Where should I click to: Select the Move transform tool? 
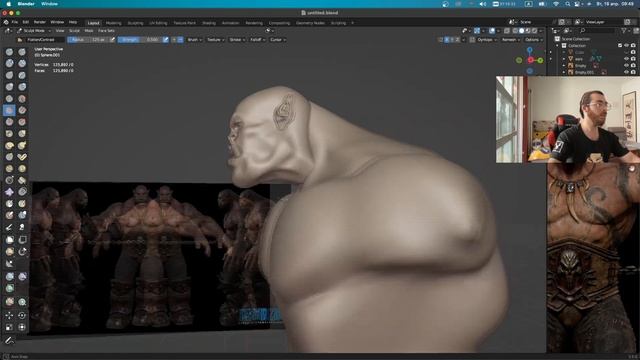point(9,316)
